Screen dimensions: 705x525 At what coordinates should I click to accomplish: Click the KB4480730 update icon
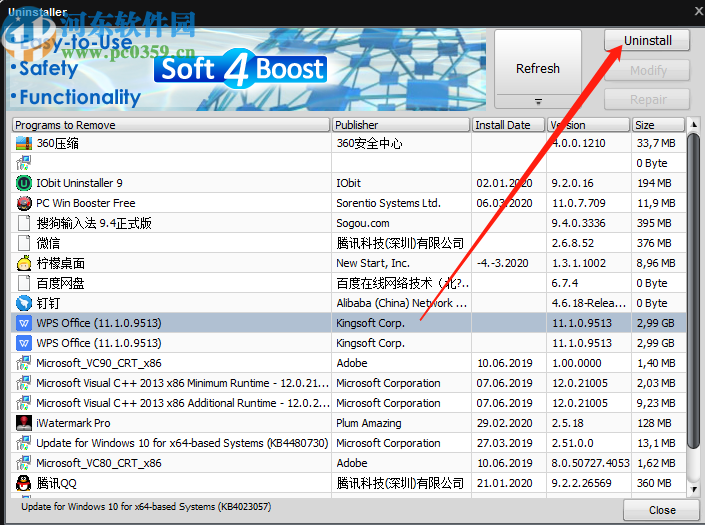[x=24, y=443]
